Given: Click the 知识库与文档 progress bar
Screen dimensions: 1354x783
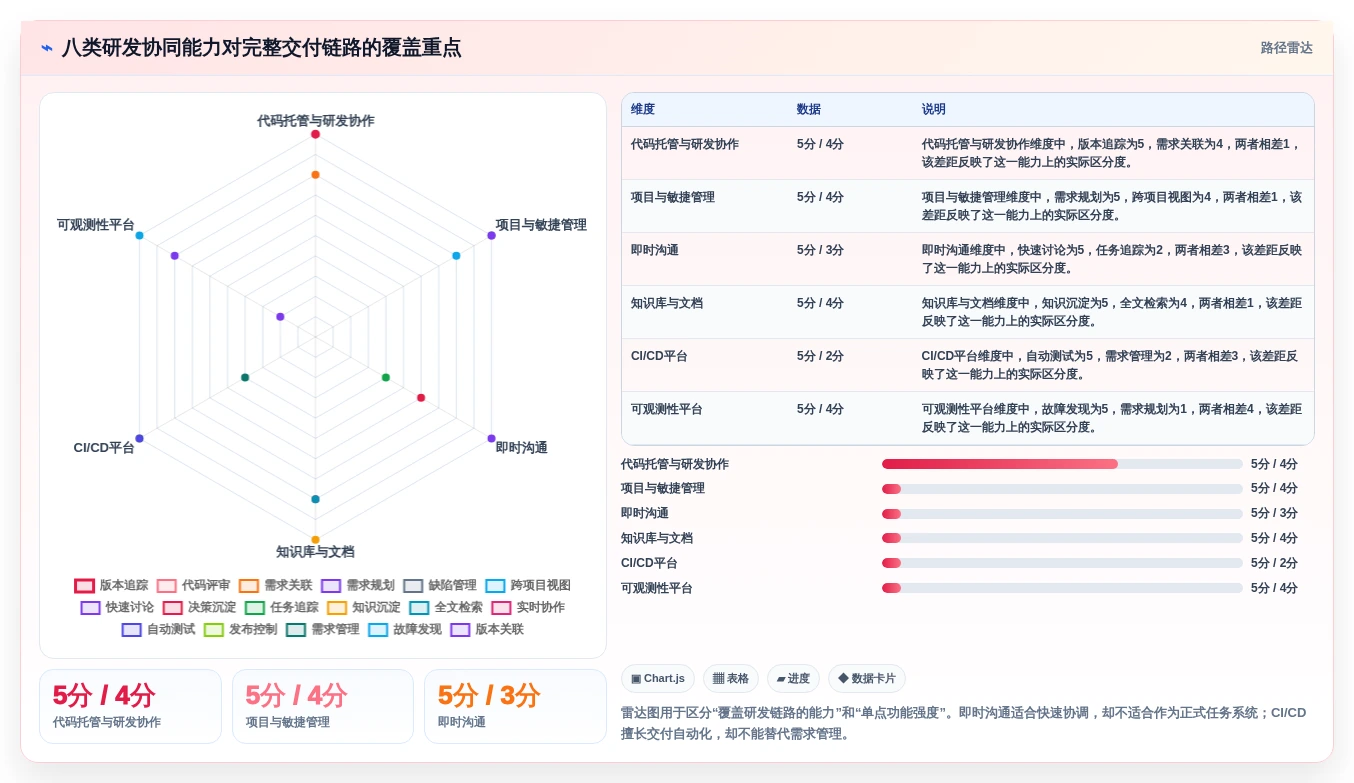Looking at the screenshot, I should pyautogui.click(x=1062, y=538).
